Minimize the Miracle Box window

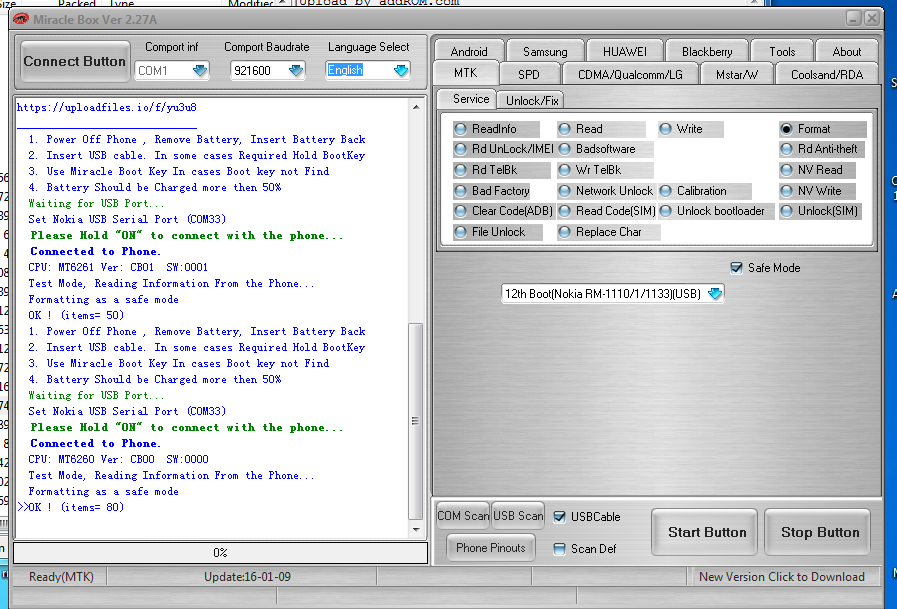pos(854,18)
